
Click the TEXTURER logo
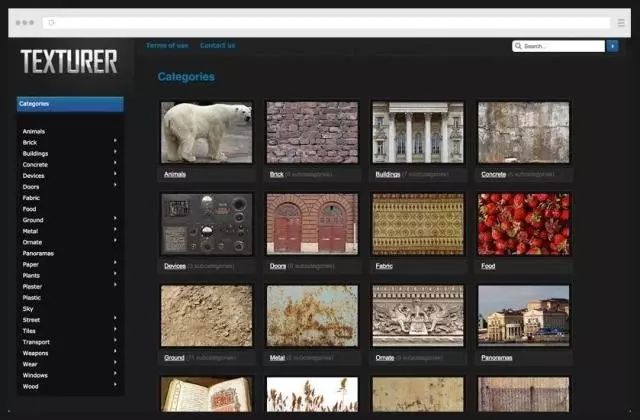click(x=69, y=62)
